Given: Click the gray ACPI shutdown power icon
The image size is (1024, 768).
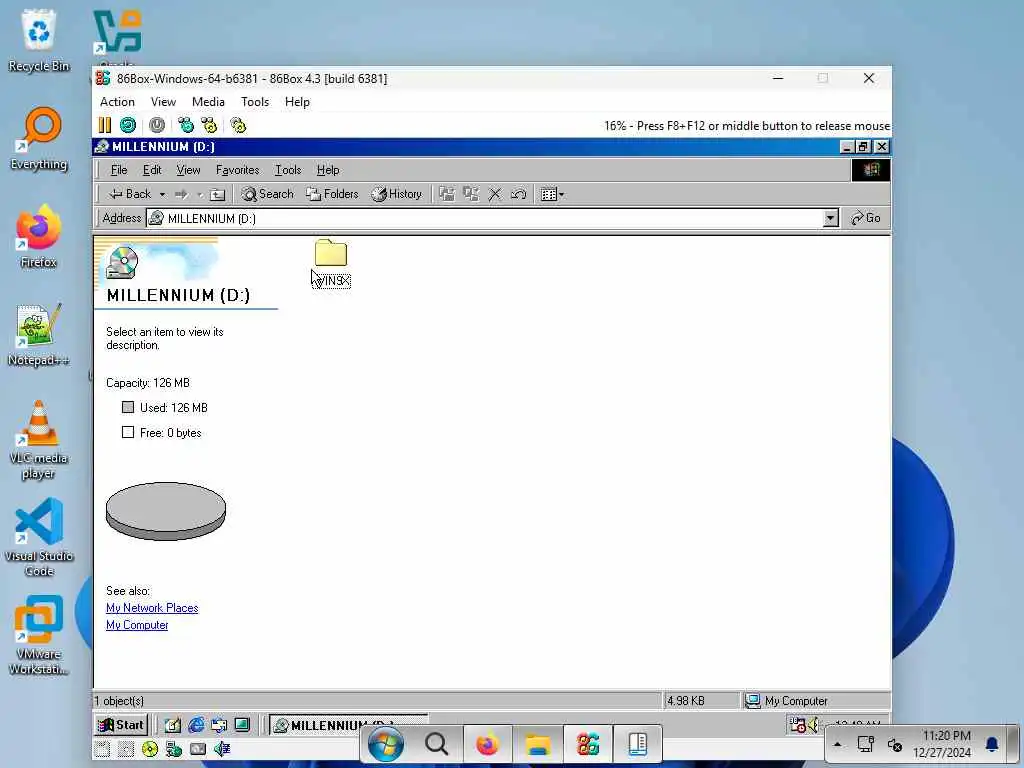Looking at the screenshot, I should pyautogui.click(x=157, y=125).
